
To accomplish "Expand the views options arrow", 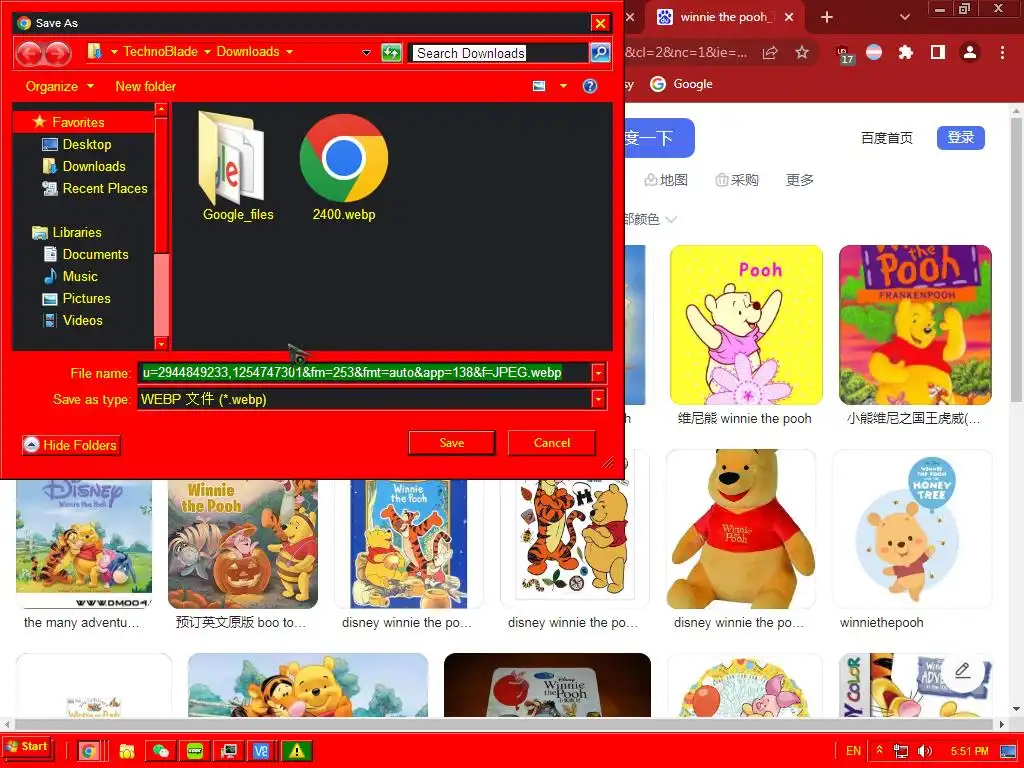I will [563, 86].
